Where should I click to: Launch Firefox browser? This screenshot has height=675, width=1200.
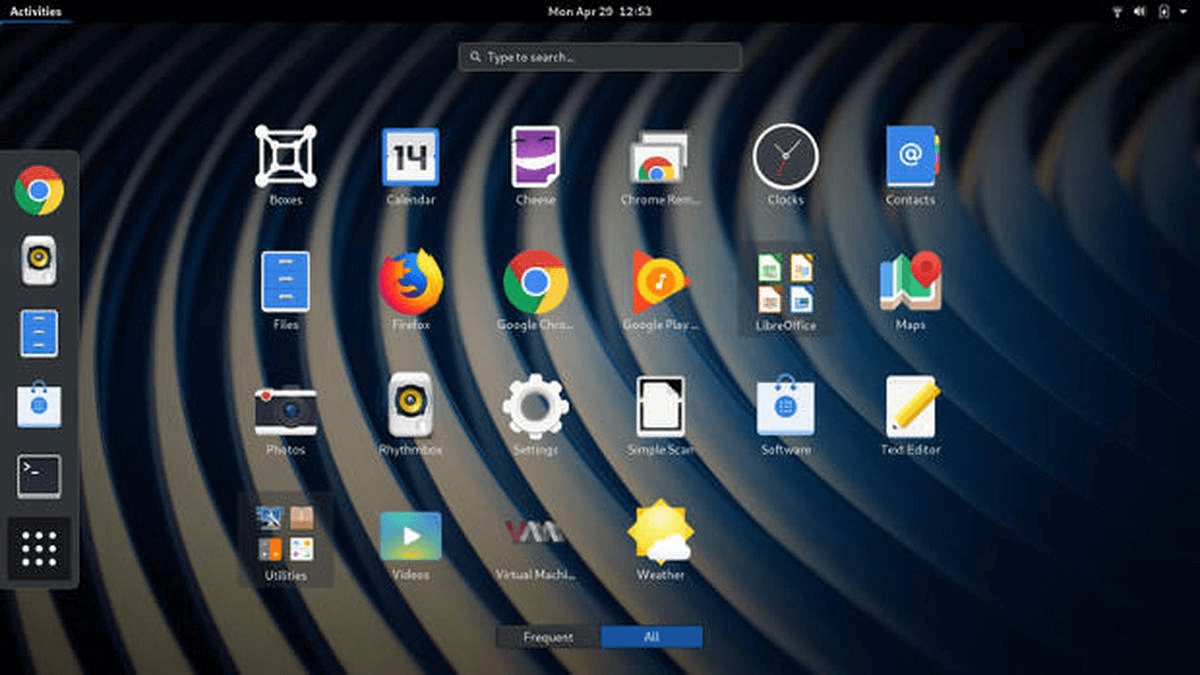pos(411,285)
